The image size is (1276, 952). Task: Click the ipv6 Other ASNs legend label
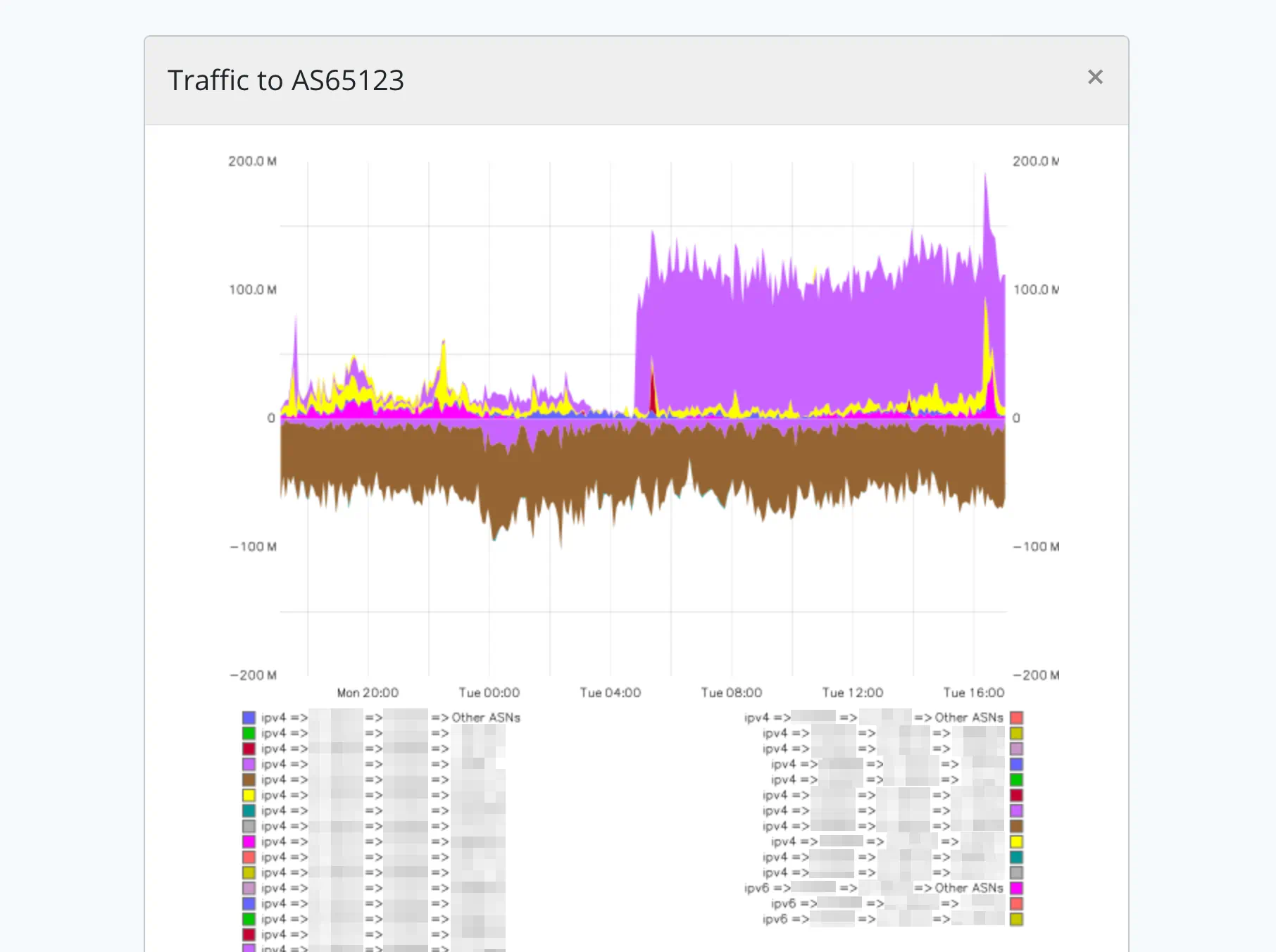click(x=968, y=888)
